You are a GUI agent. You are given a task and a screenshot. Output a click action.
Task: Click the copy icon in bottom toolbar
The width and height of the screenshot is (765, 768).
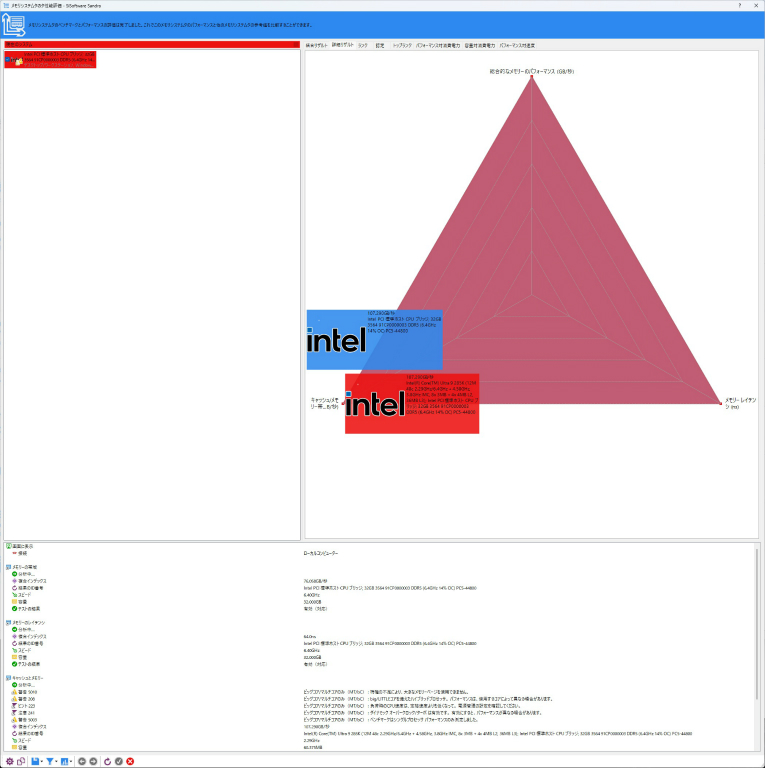tap(21, 761)
